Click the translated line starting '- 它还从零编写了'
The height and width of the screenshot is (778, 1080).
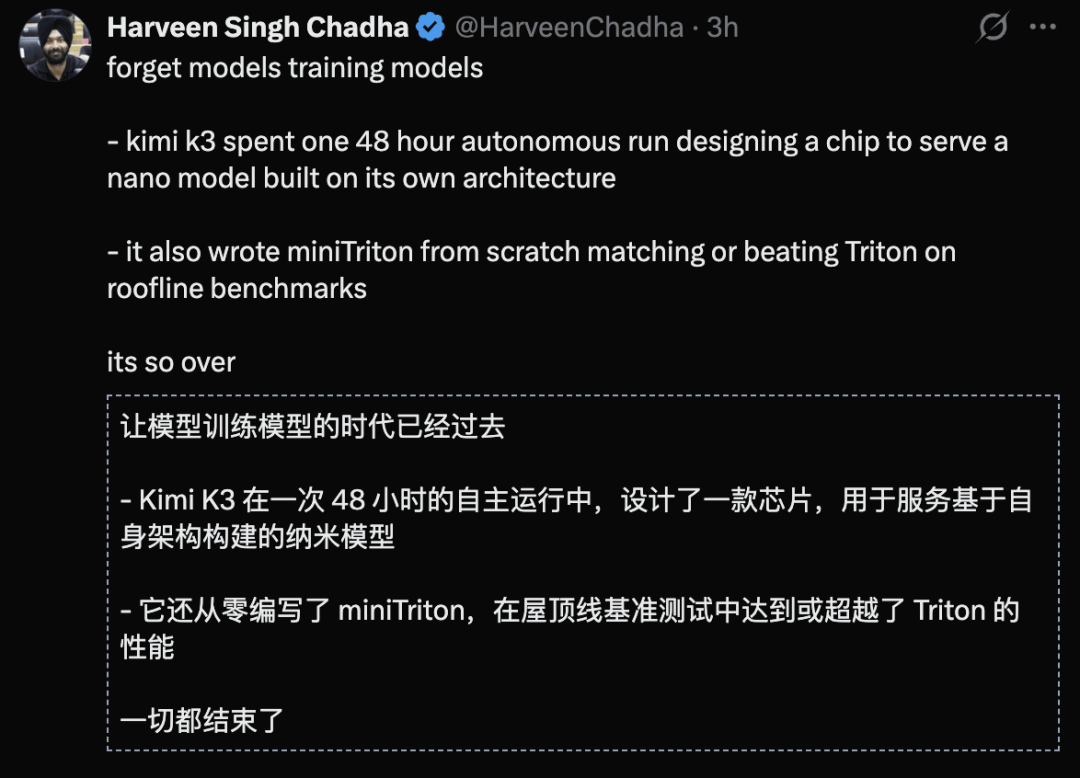[x=570, y=611]
